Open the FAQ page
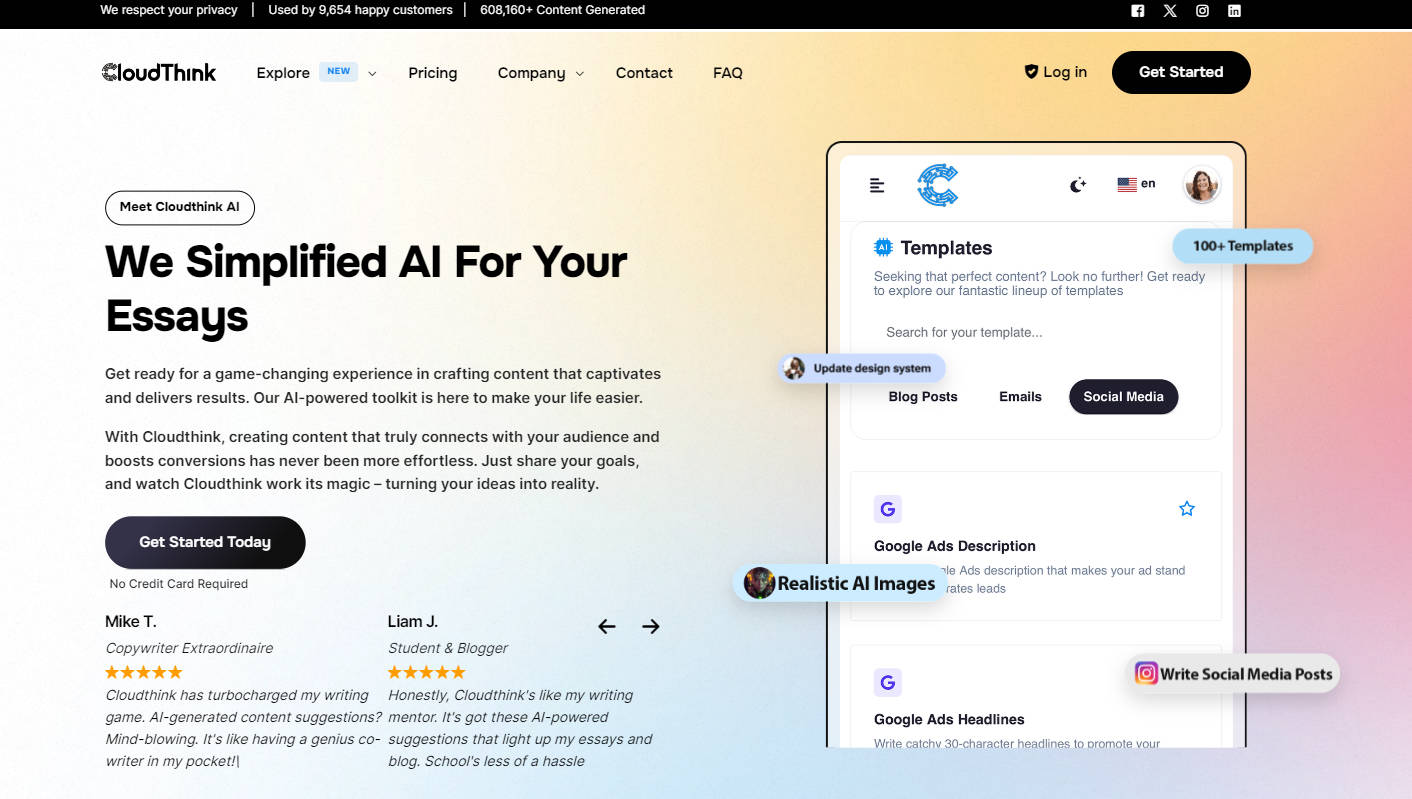 click(x=728, y=73)
